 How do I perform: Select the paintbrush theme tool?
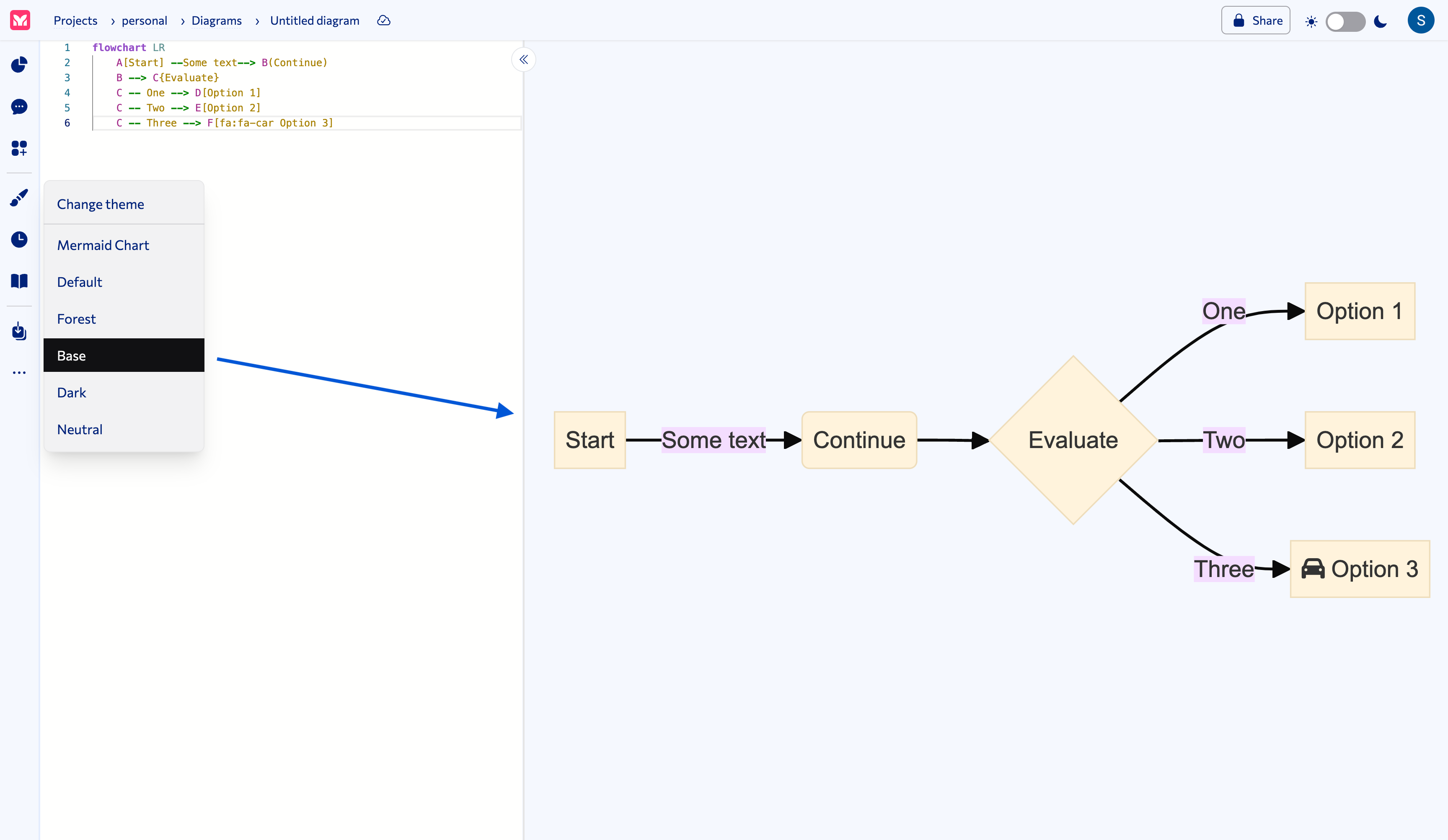click(19, 198)
